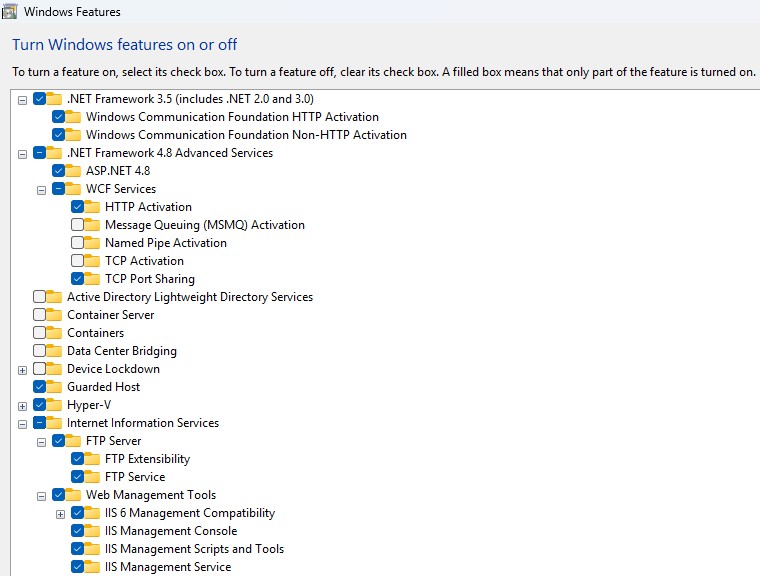The width and height of the screenshot is (760, 576).
Task: Click the folder icon next to TCP Port Sharing
Action: point(92,279)
